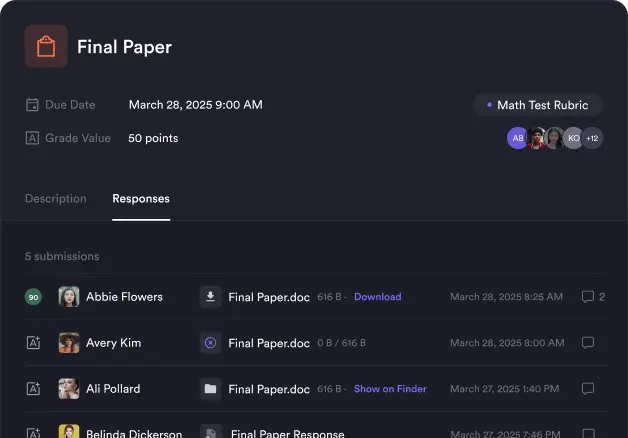
Task: Click the Show on Finder link
Action: [x=390, y=389]
